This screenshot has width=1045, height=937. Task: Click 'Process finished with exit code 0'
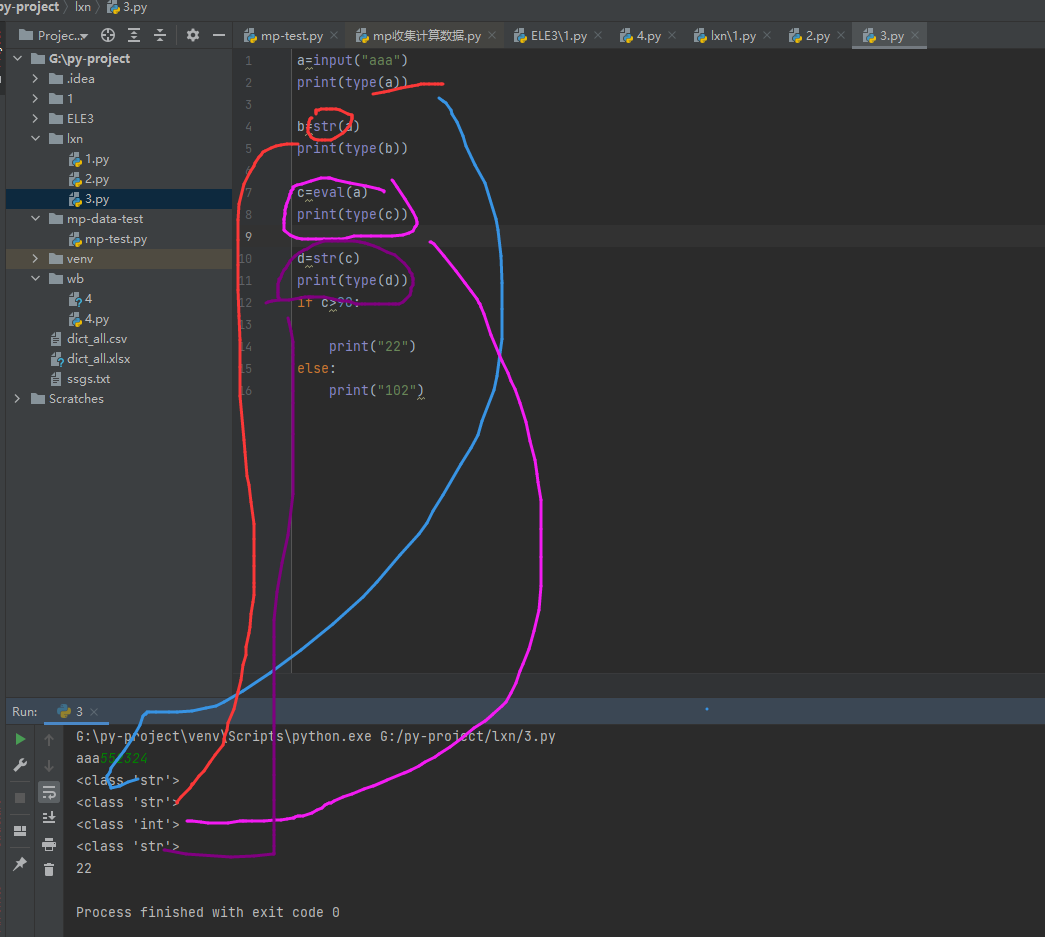click(x=207, y=912)
